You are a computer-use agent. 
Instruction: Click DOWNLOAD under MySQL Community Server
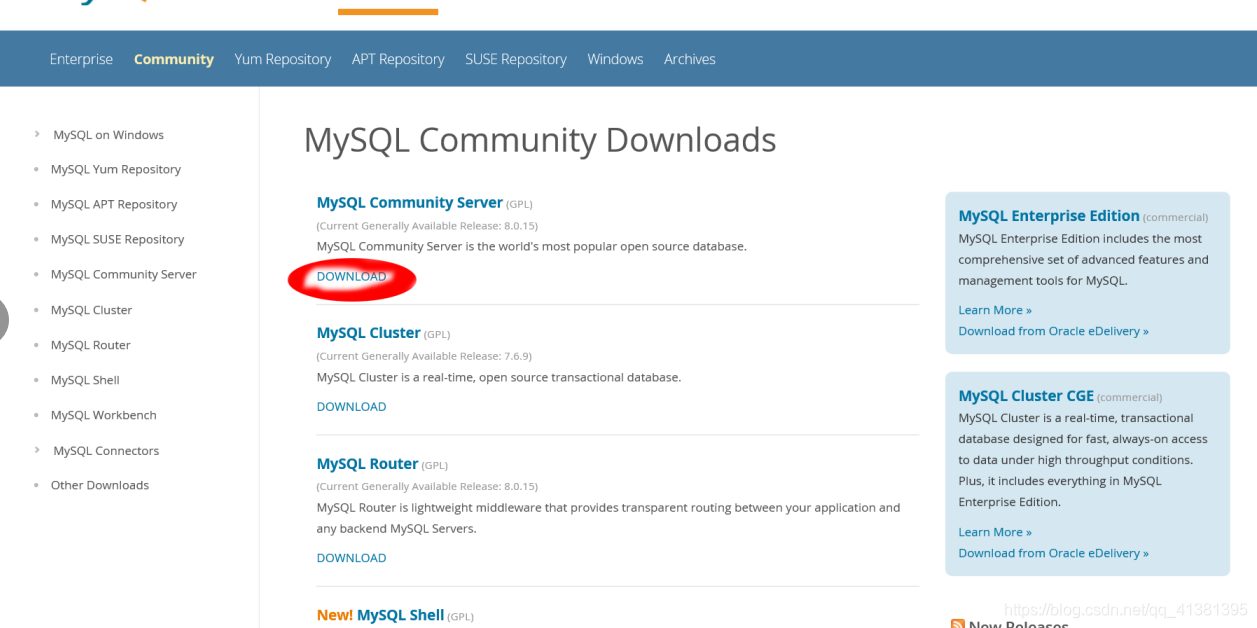[x=351, y=276]
